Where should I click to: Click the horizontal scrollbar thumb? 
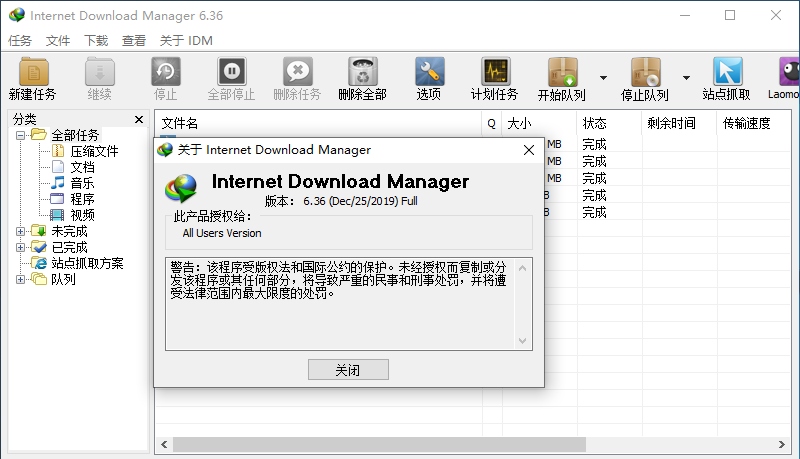(x=380, y=445)
